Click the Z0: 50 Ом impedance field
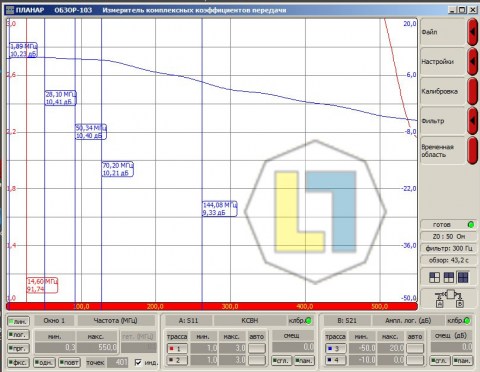The width and height of the screenshot is (480, 372). [449, 237]
